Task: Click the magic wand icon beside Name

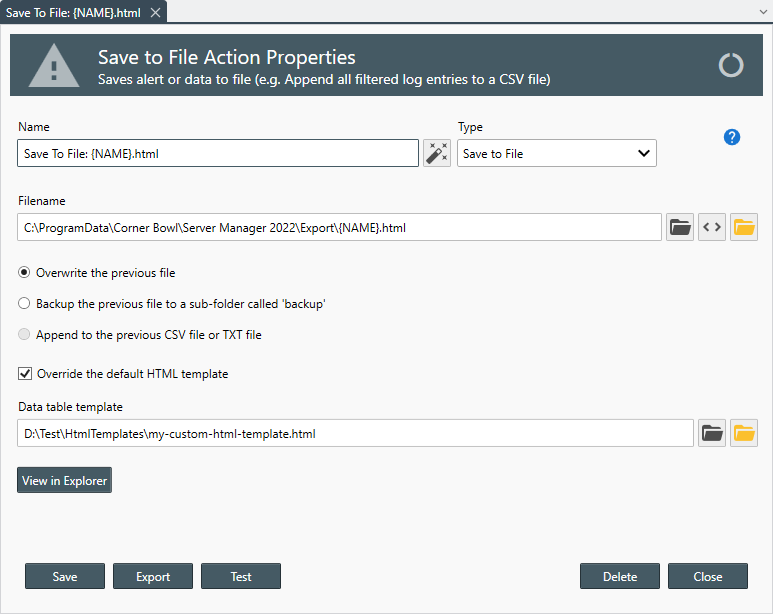Action: pos(437,153)
